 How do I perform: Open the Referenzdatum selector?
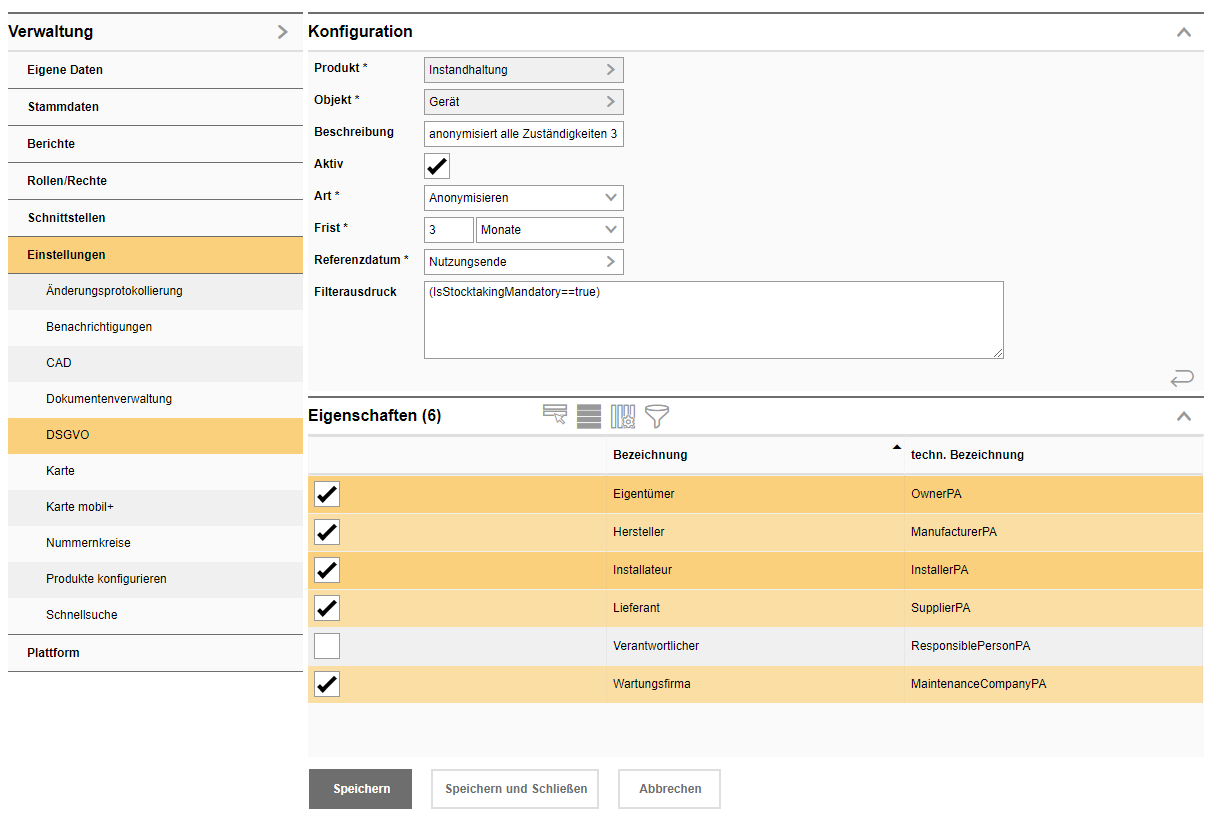523,262
